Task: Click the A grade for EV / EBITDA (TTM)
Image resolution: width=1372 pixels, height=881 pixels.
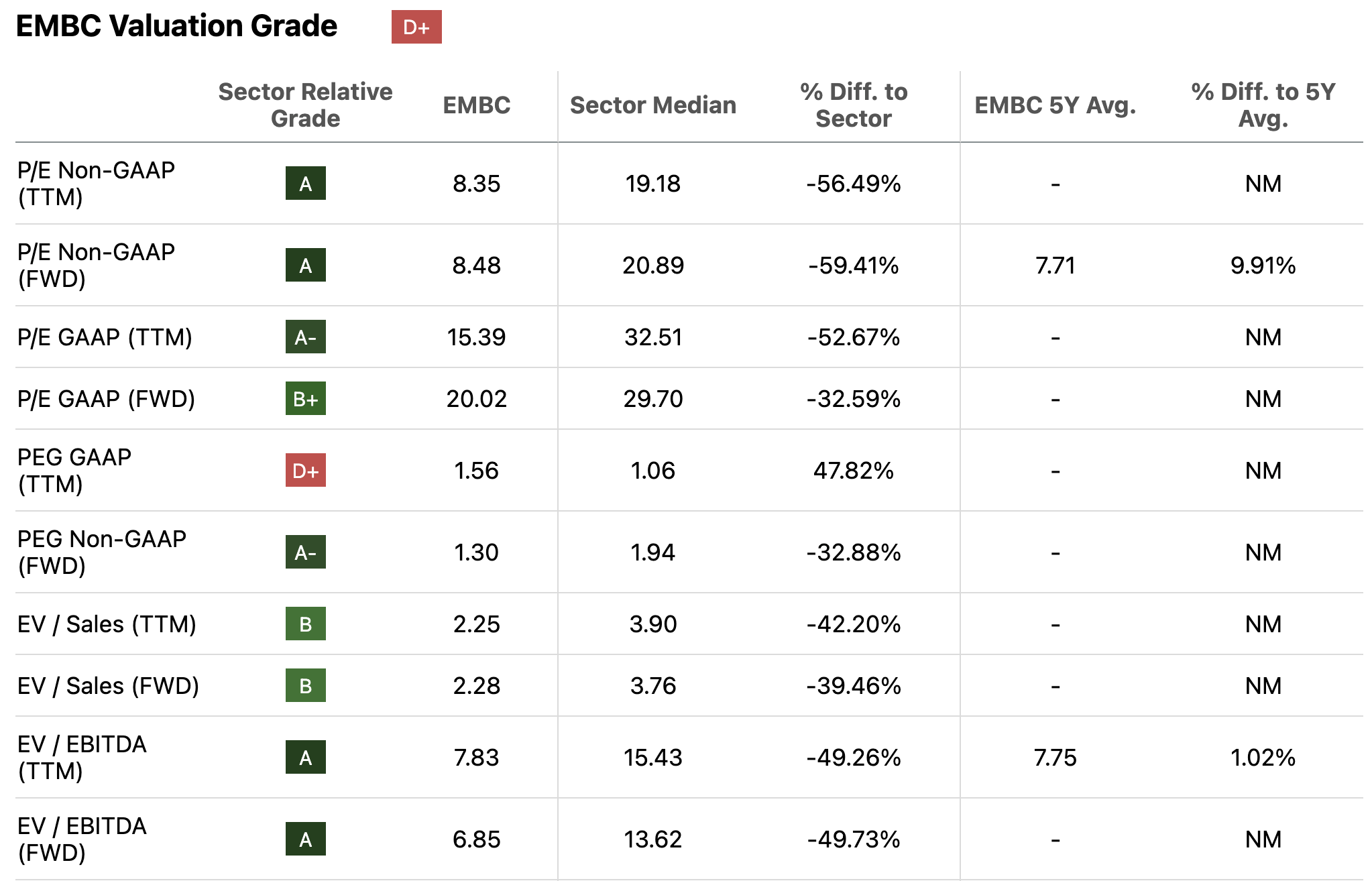Action: pyautogui.click(x=305, y=758)
